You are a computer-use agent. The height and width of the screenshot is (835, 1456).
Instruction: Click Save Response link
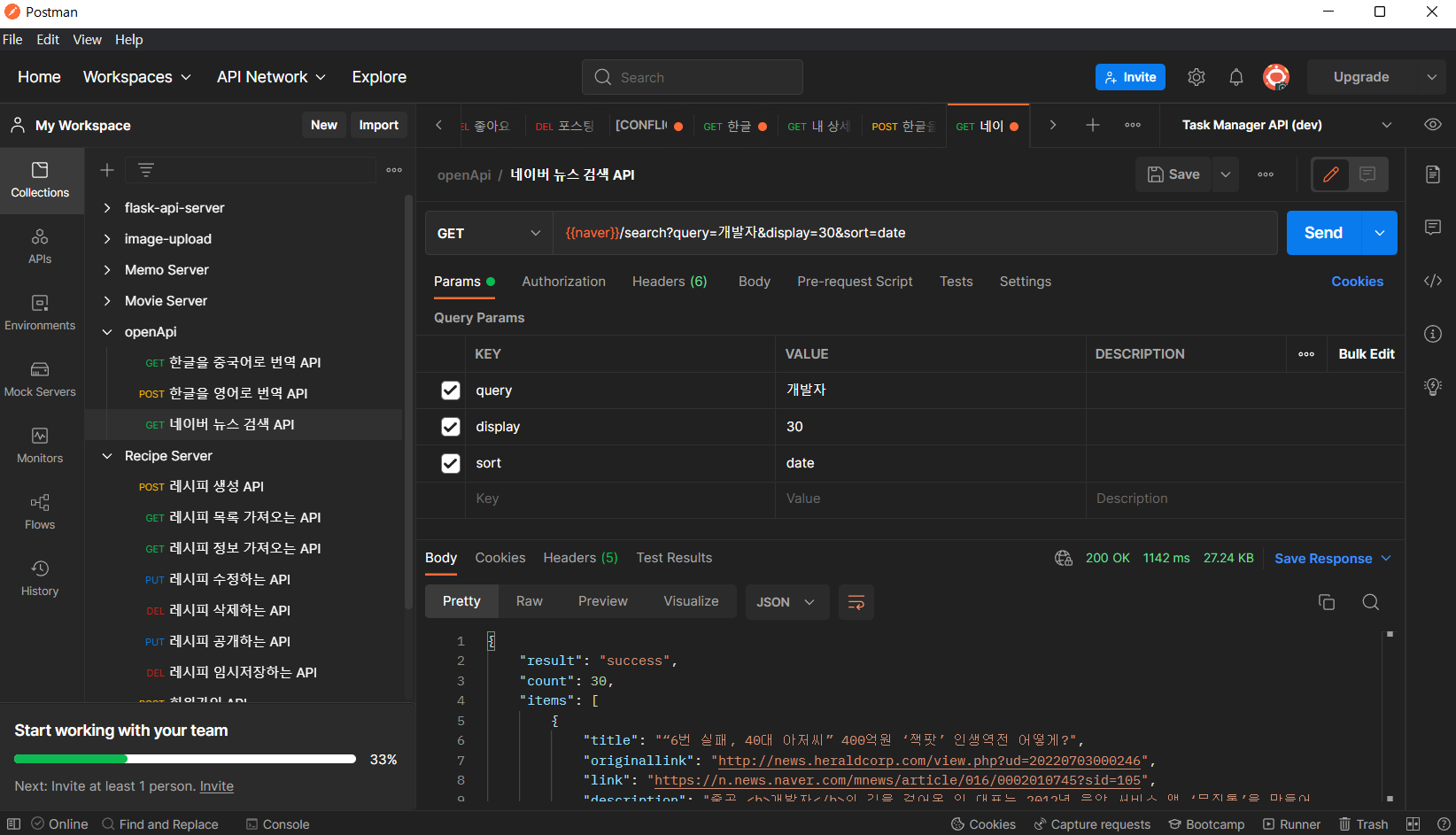(1323, 559)
